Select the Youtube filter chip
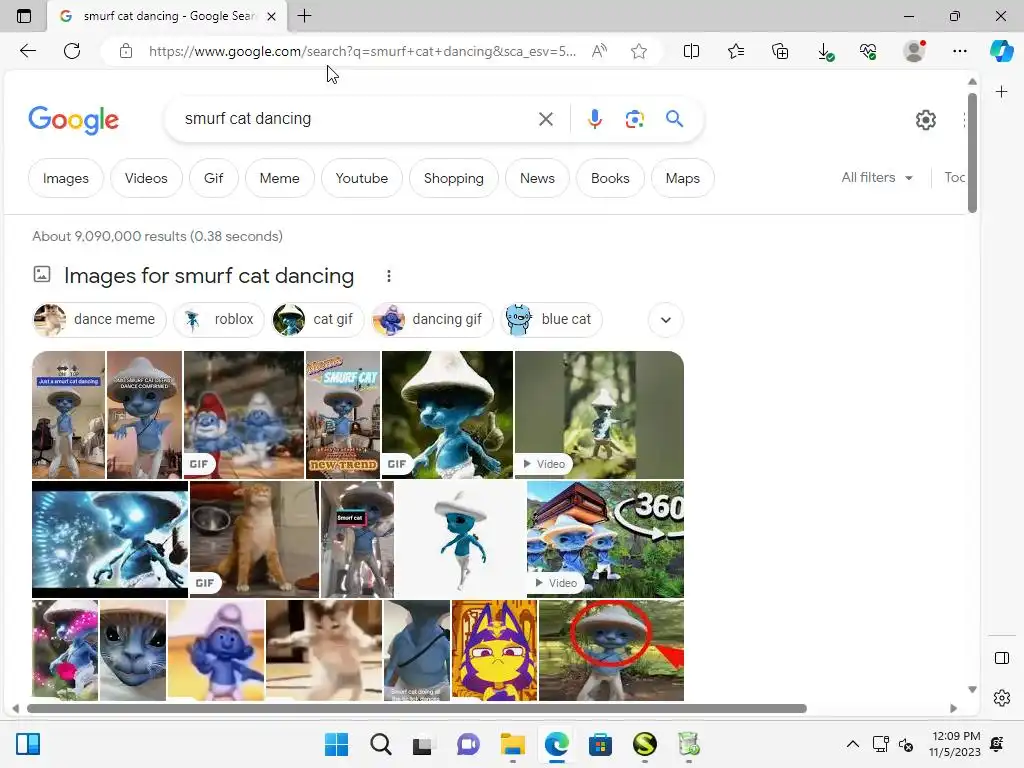 pyautogui.click(x=362, y=178)
